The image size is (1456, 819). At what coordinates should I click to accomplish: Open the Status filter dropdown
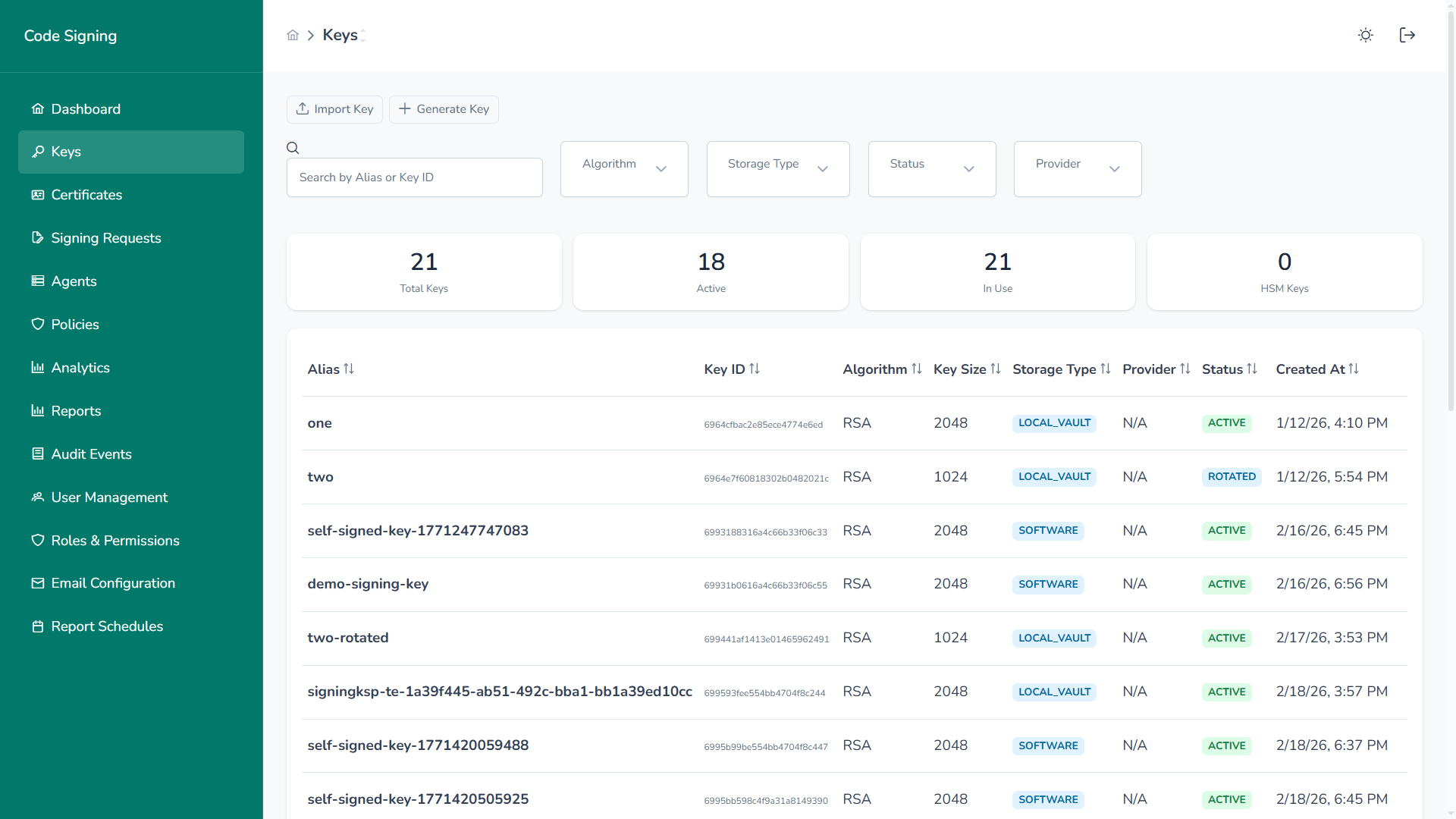tap(931, 169)
